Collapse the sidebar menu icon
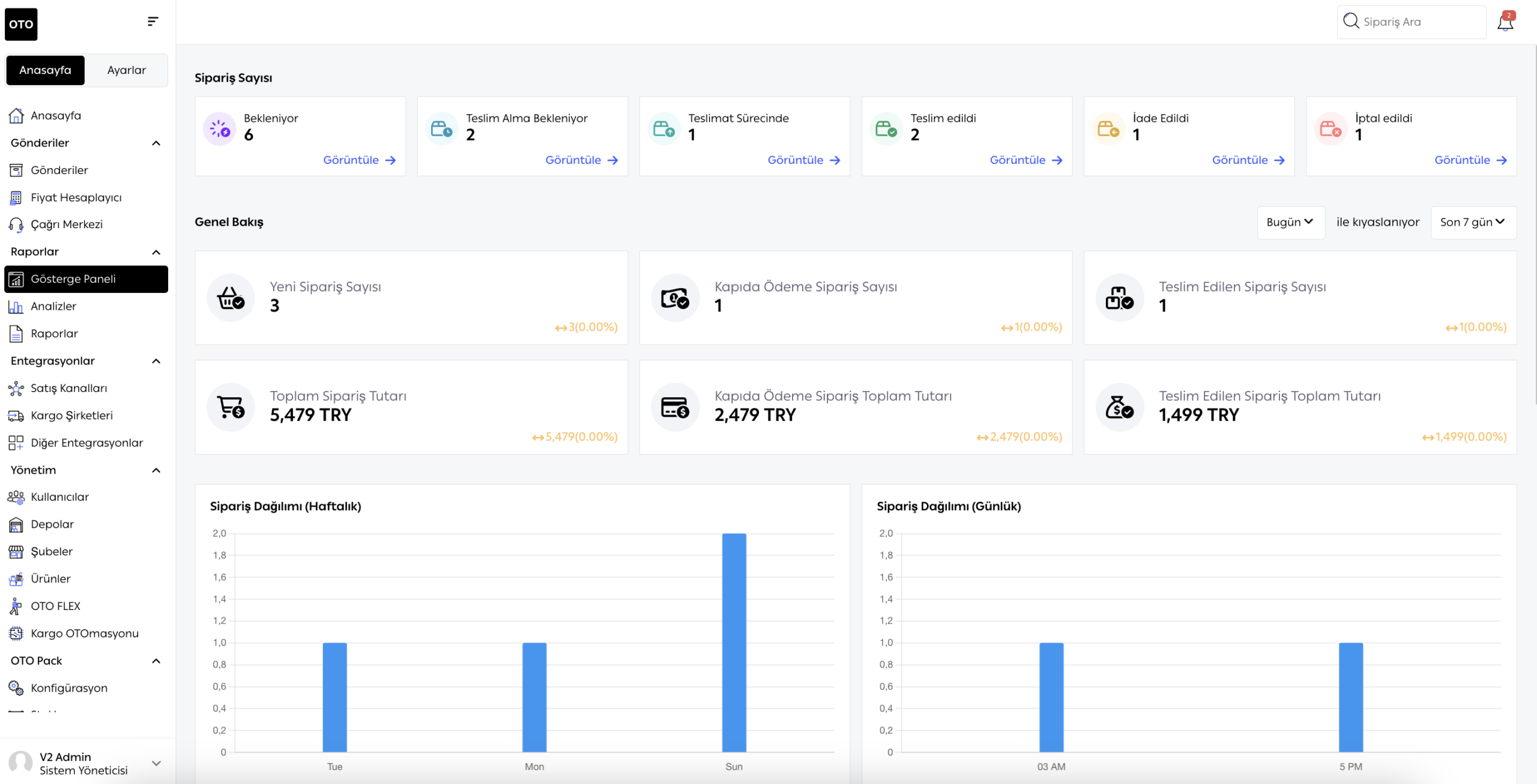Screen dimensions: 1537x784 point(152,22)
